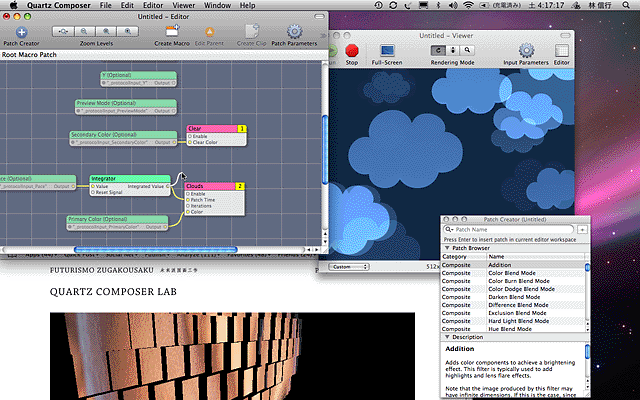
Task: Click the Enable input port on Clouds patch
Action: click(188, 194)
